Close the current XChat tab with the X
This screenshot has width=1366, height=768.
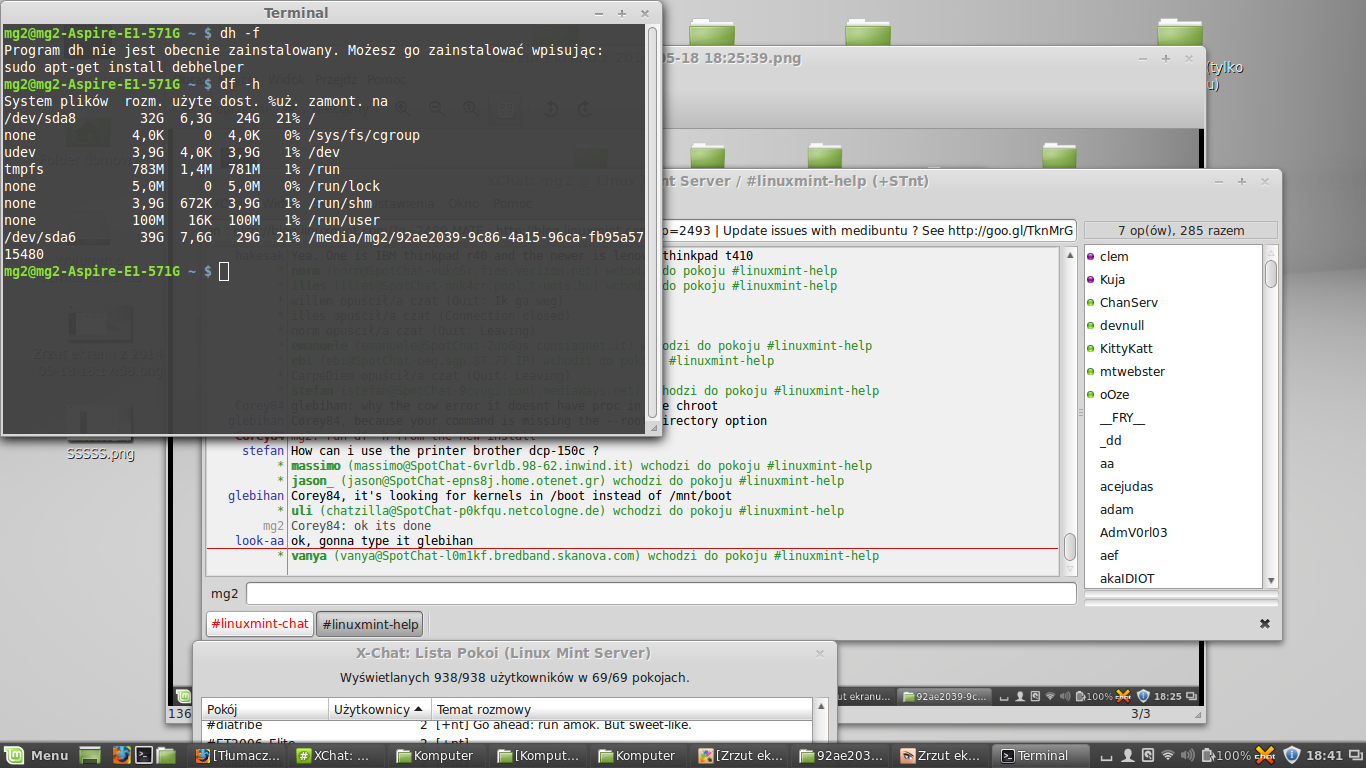click(1264, 624)
